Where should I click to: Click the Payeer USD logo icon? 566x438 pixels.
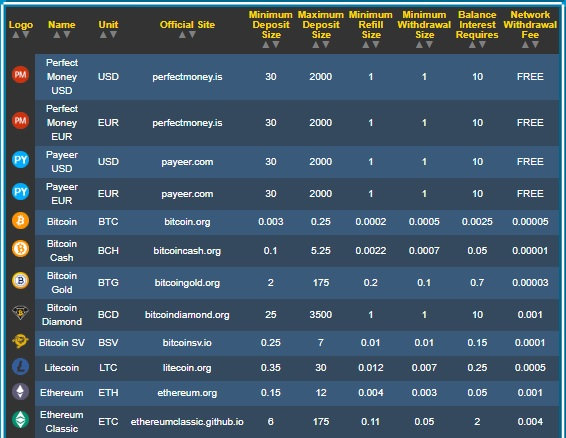tap(20, 160)
